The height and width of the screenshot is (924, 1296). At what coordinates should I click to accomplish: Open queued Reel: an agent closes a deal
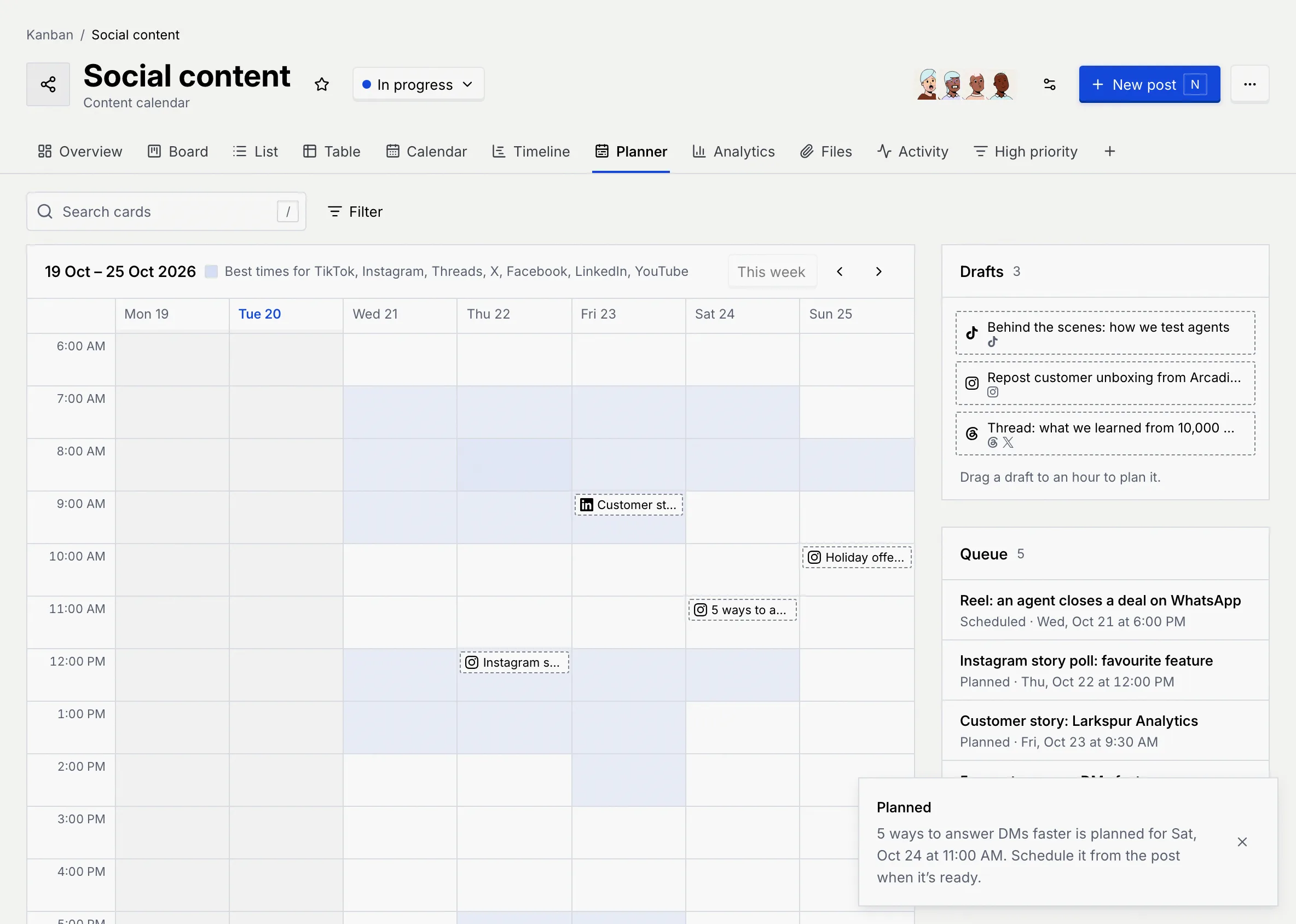point(1105,610)
